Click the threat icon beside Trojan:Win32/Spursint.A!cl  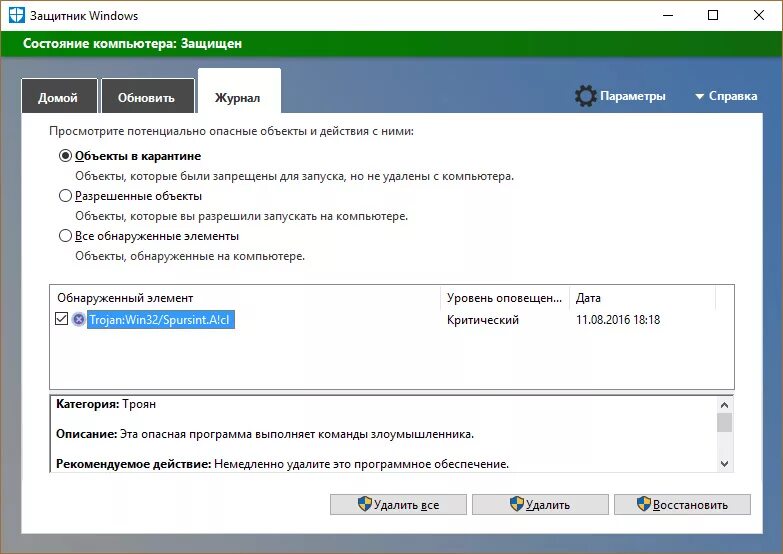(78, 319)
